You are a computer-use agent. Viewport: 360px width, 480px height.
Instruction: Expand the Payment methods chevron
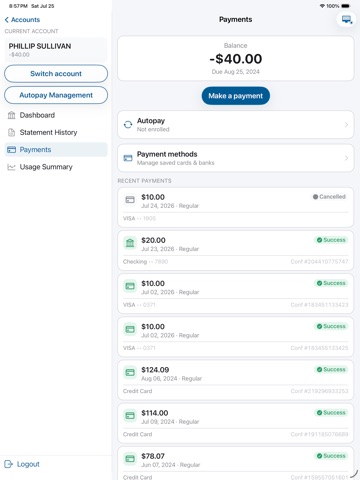pyautogui.click(x=346, y=158)
